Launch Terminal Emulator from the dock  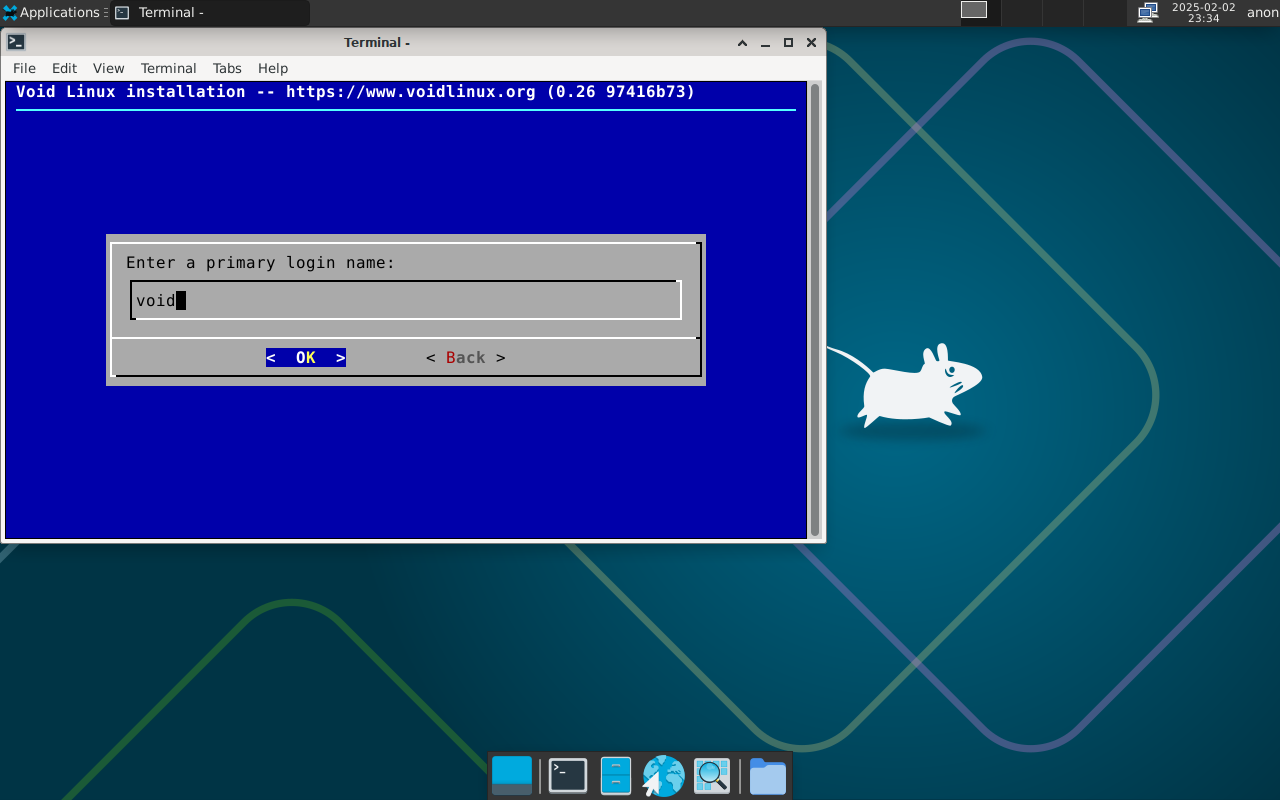[x=568, y=776]
